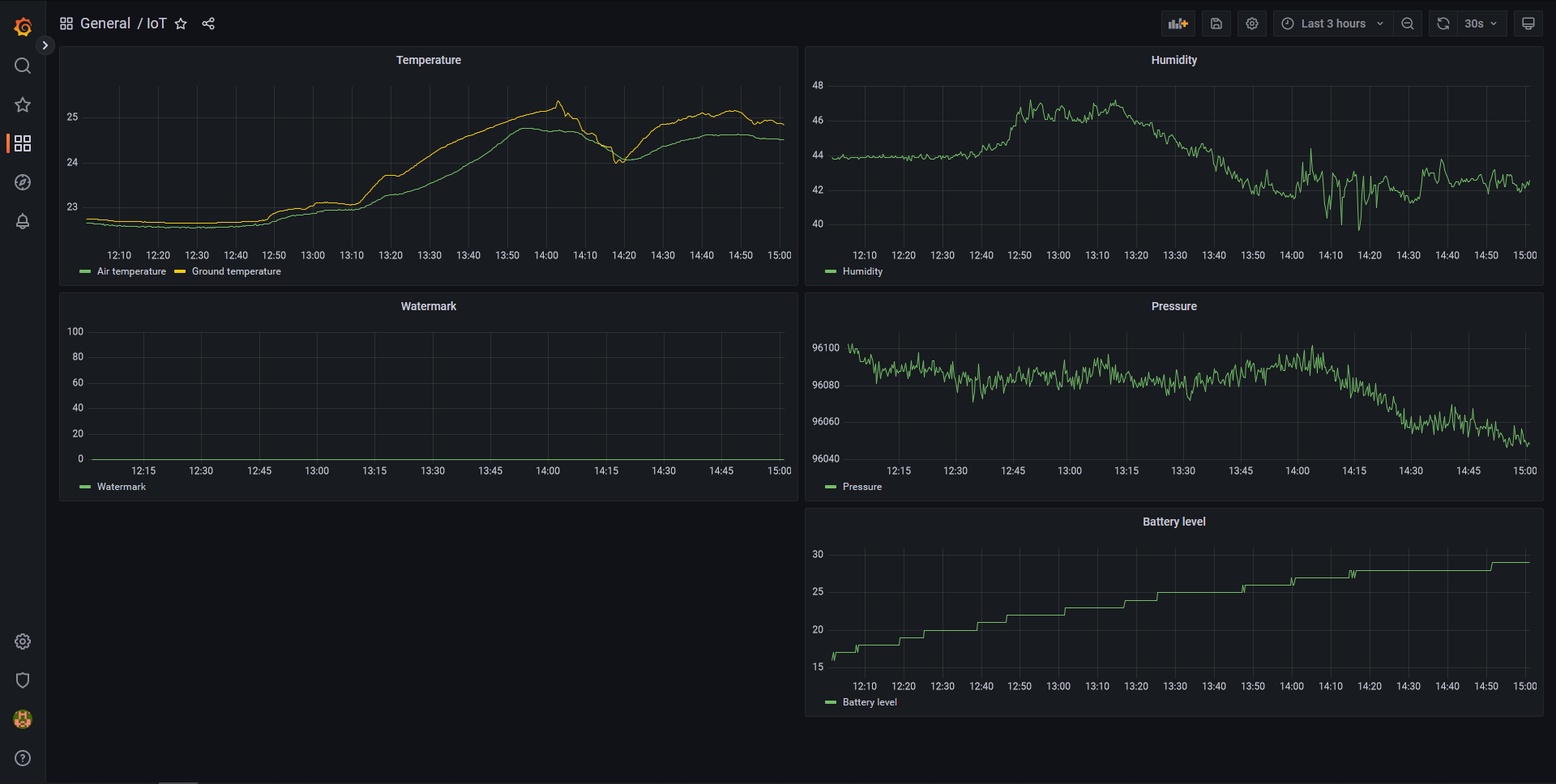Open the Temperature panel title menu
Viewport: 1556px width, 784px height.
point(429,60)
